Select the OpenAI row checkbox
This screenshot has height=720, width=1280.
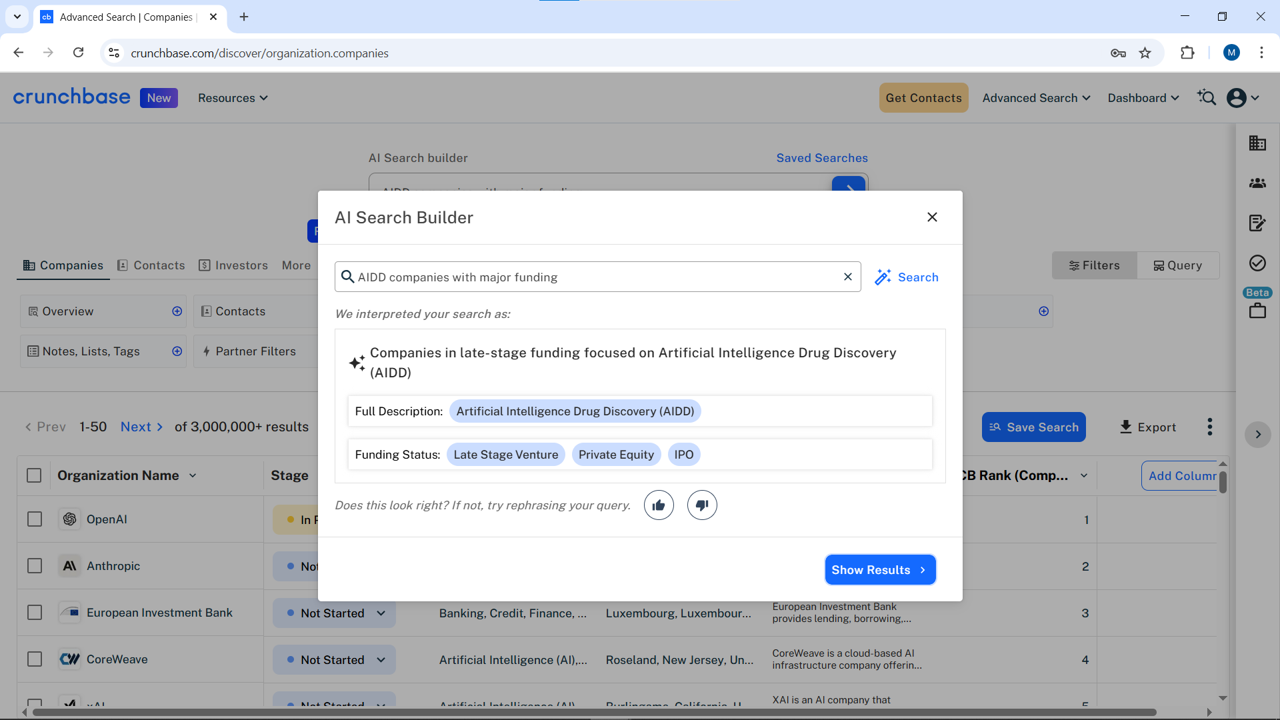pyautogui.click(x=35, y=519)
